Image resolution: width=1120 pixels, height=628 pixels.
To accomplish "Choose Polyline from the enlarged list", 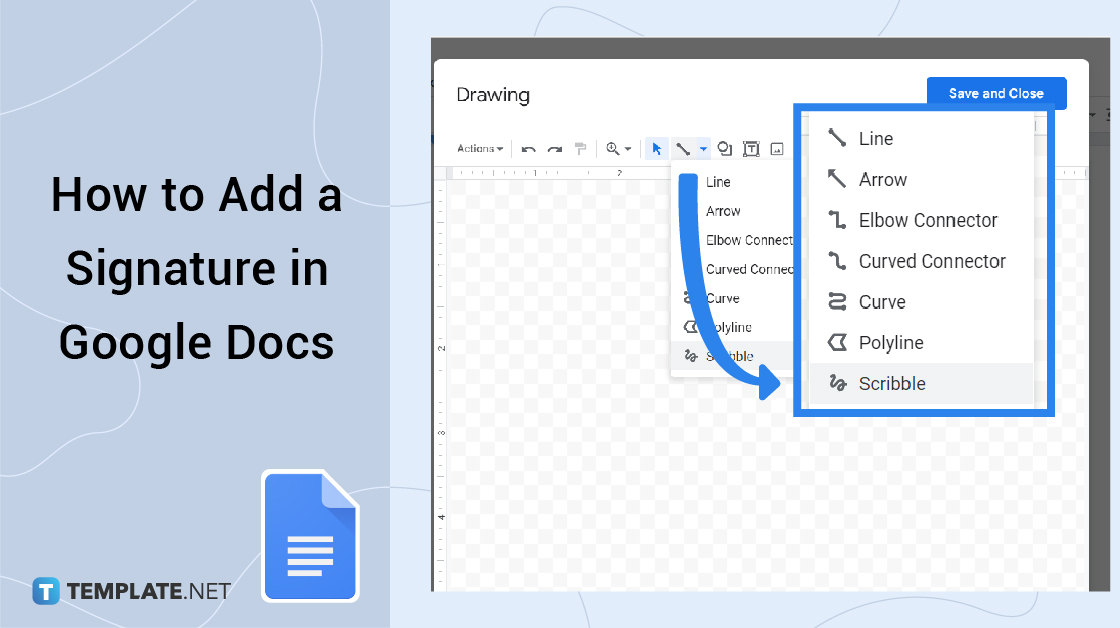I will click(890, 343).
